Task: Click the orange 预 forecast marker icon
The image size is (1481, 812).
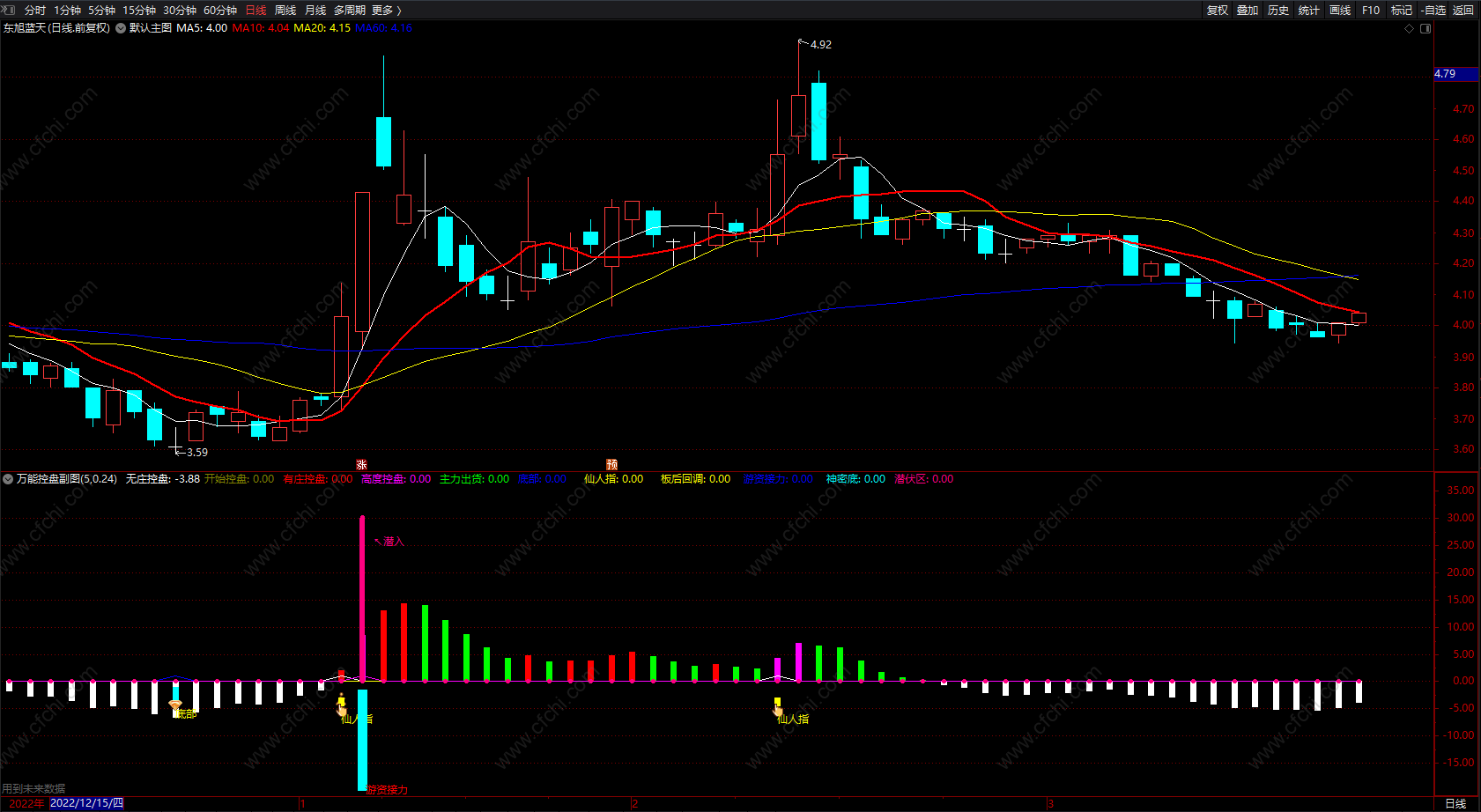Action: tap(612, 464)
